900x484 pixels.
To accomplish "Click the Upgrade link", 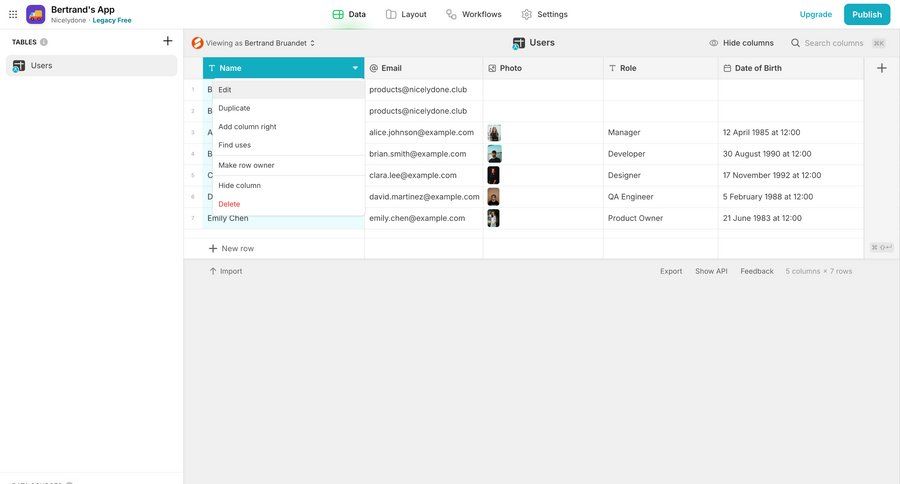I will [816, 14].
